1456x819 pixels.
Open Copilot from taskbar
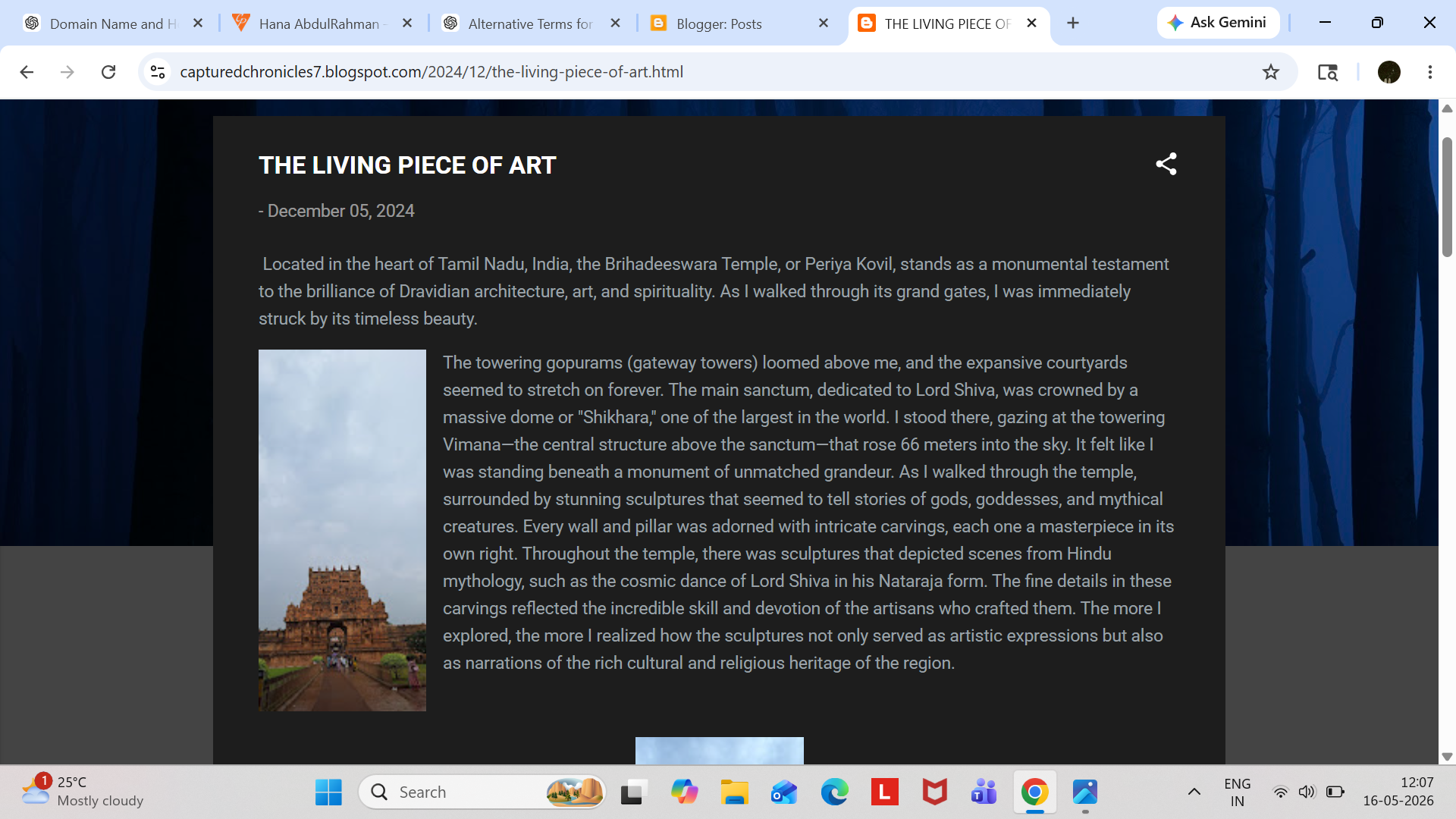684,792
